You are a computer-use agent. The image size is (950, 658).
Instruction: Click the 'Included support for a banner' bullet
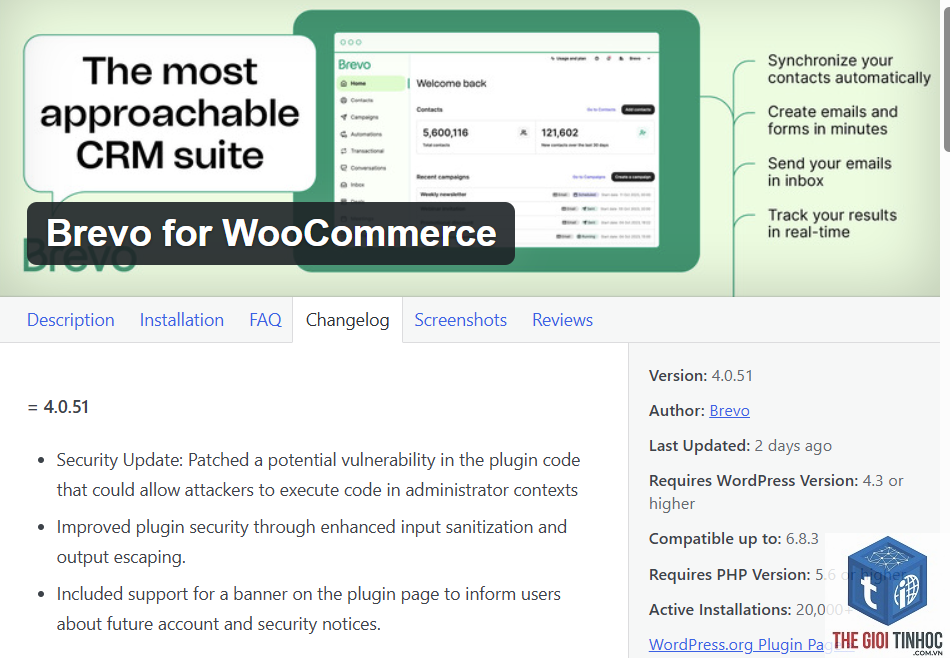[308, 609]
